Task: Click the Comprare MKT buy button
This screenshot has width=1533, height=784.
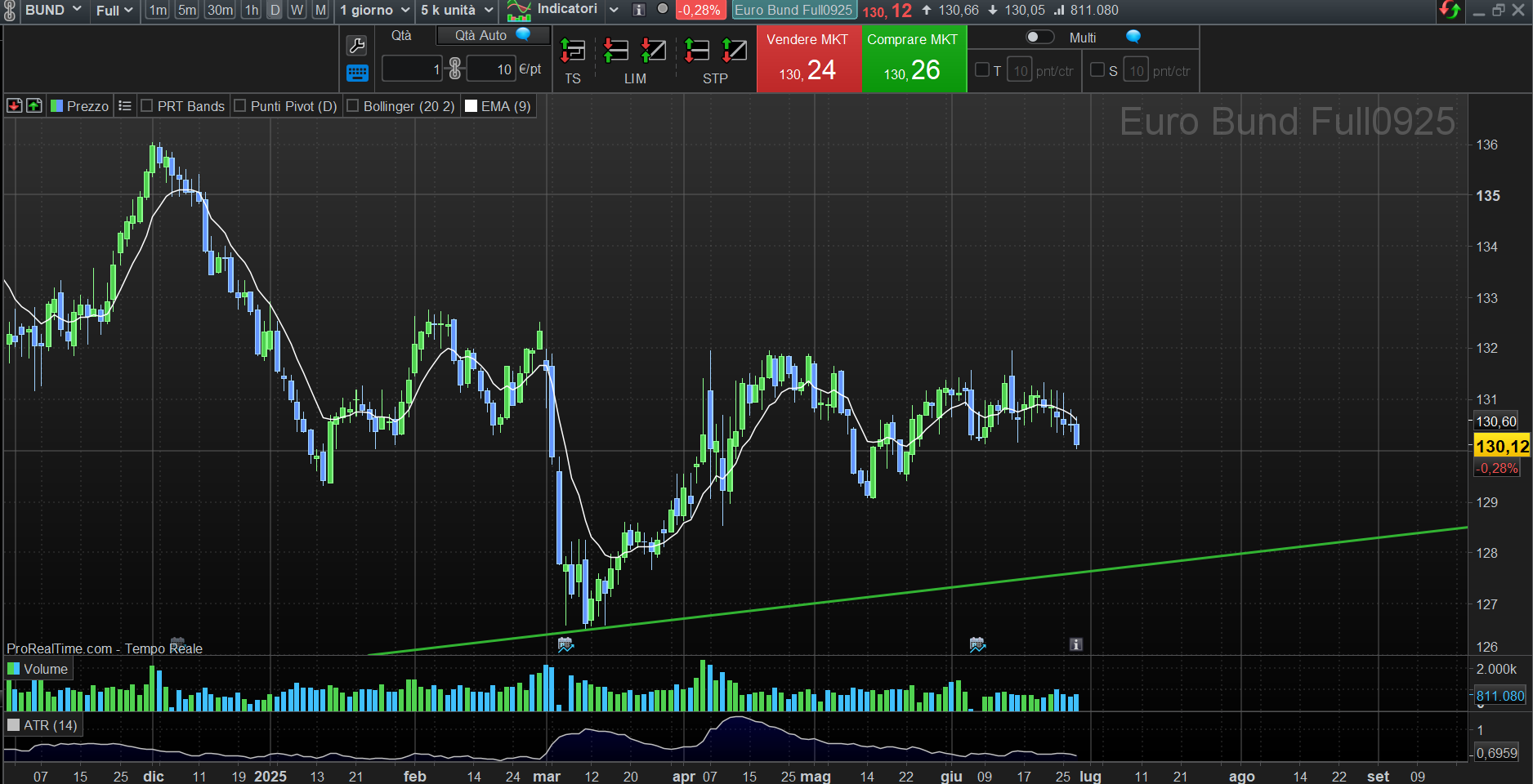Action: coord(913,59)
